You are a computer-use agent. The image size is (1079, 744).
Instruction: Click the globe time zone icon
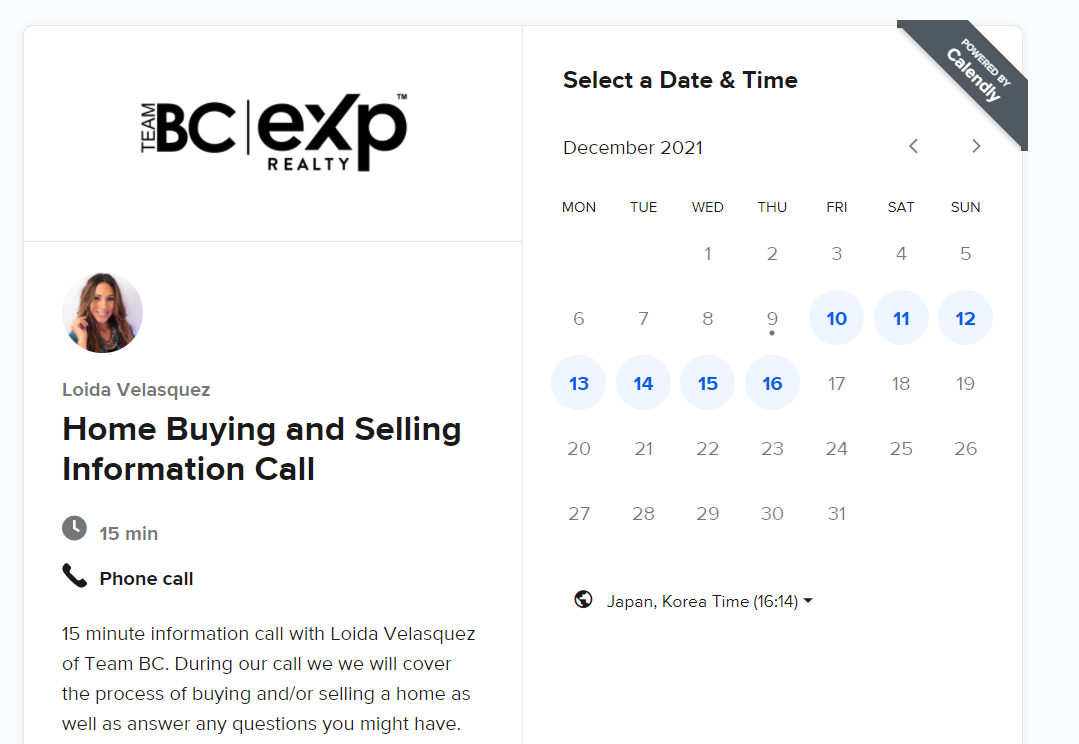tap(584, 600)
